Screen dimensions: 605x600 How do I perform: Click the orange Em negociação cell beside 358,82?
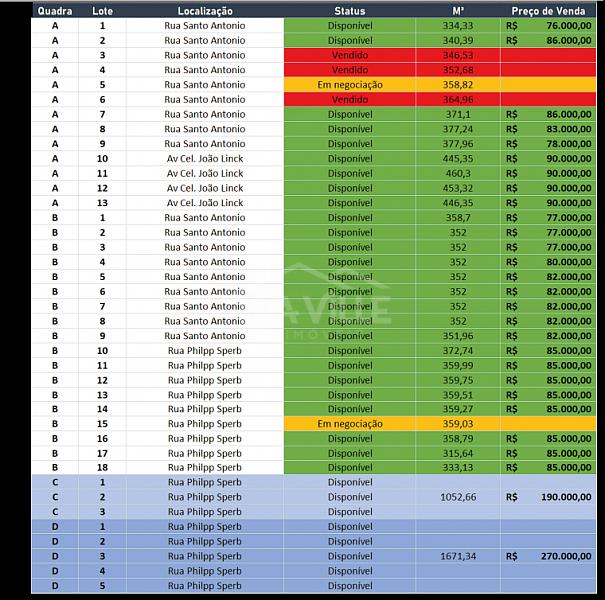point(350,85)
